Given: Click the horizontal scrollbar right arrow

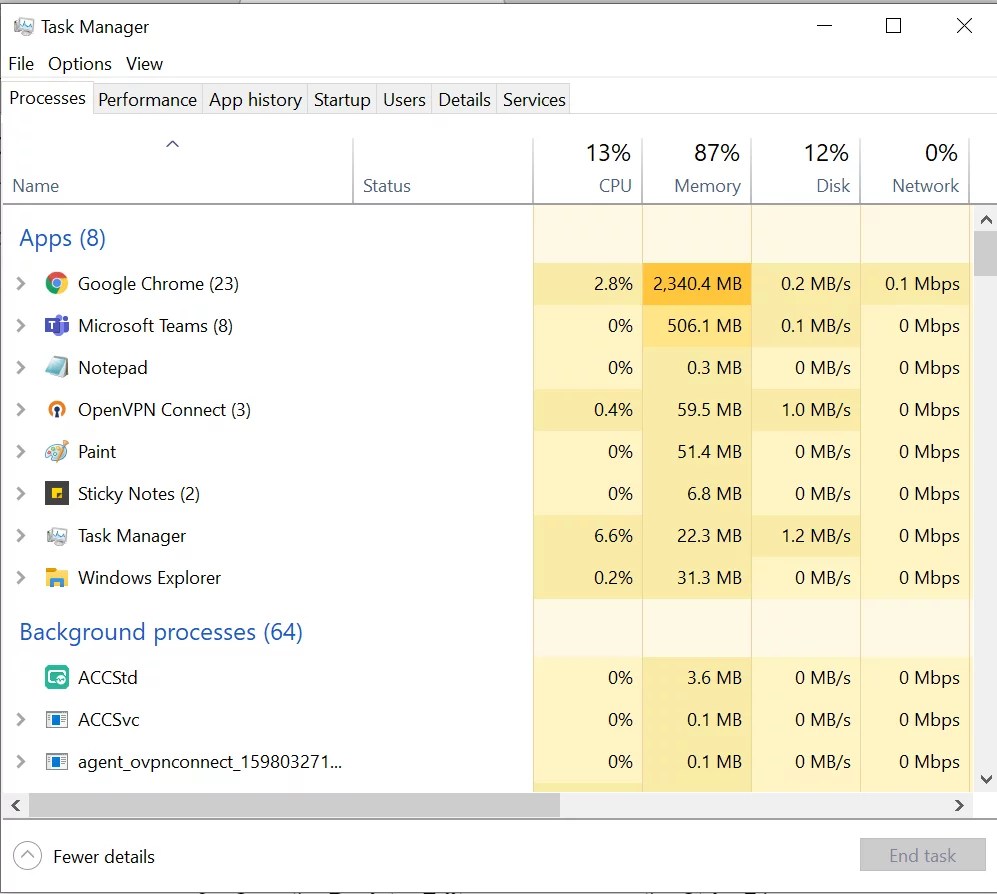Looking at the screenshot, I should tap(959, 806).
